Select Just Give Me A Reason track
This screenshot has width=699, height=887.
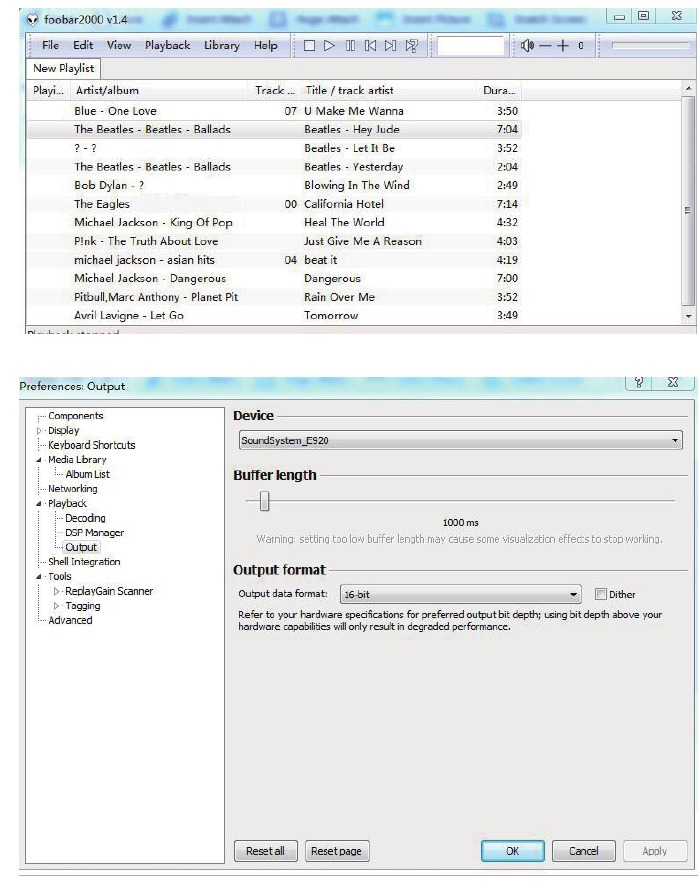(x=274, y=241)
